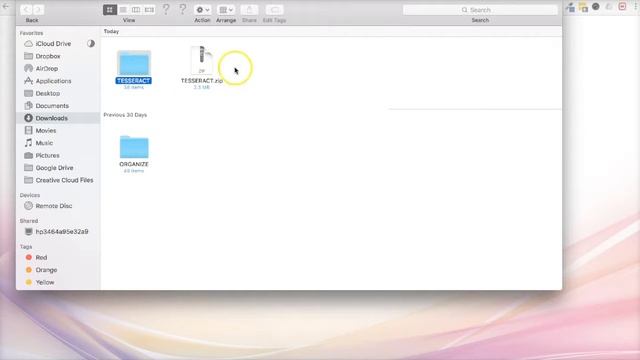
Task: Select the TESSERACT folder icon
Action: point(134,63)
